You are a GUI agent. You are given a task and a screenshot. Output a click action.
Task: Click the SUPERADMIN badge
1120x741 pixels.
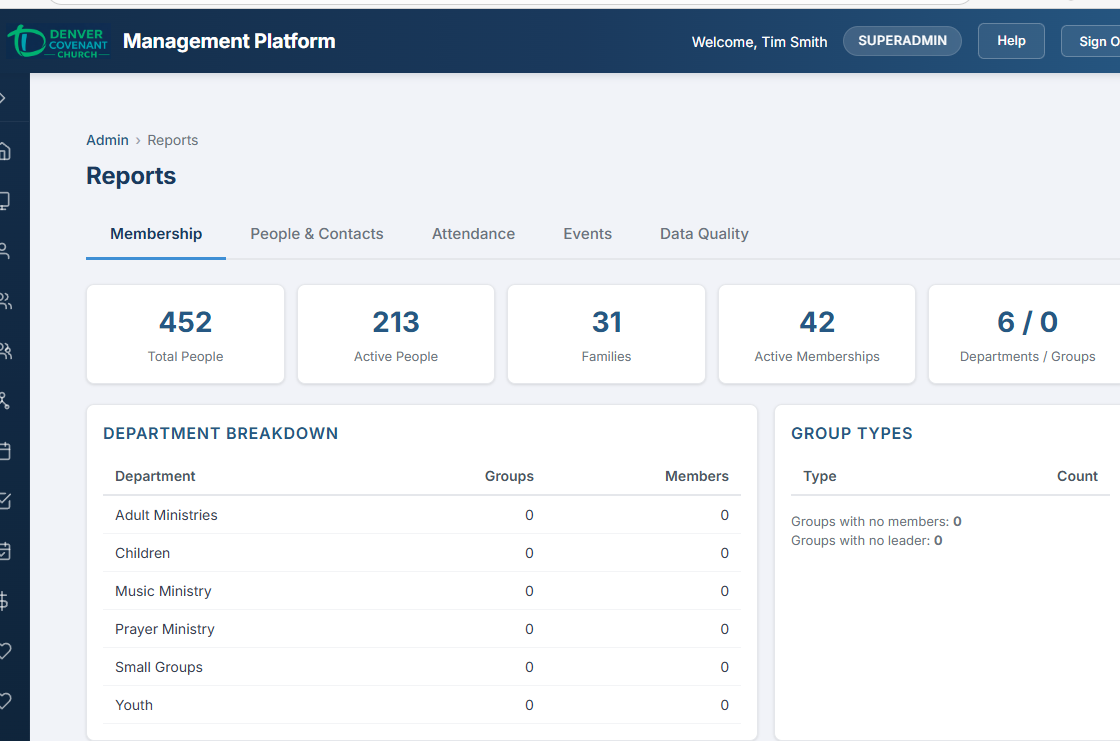902,41
